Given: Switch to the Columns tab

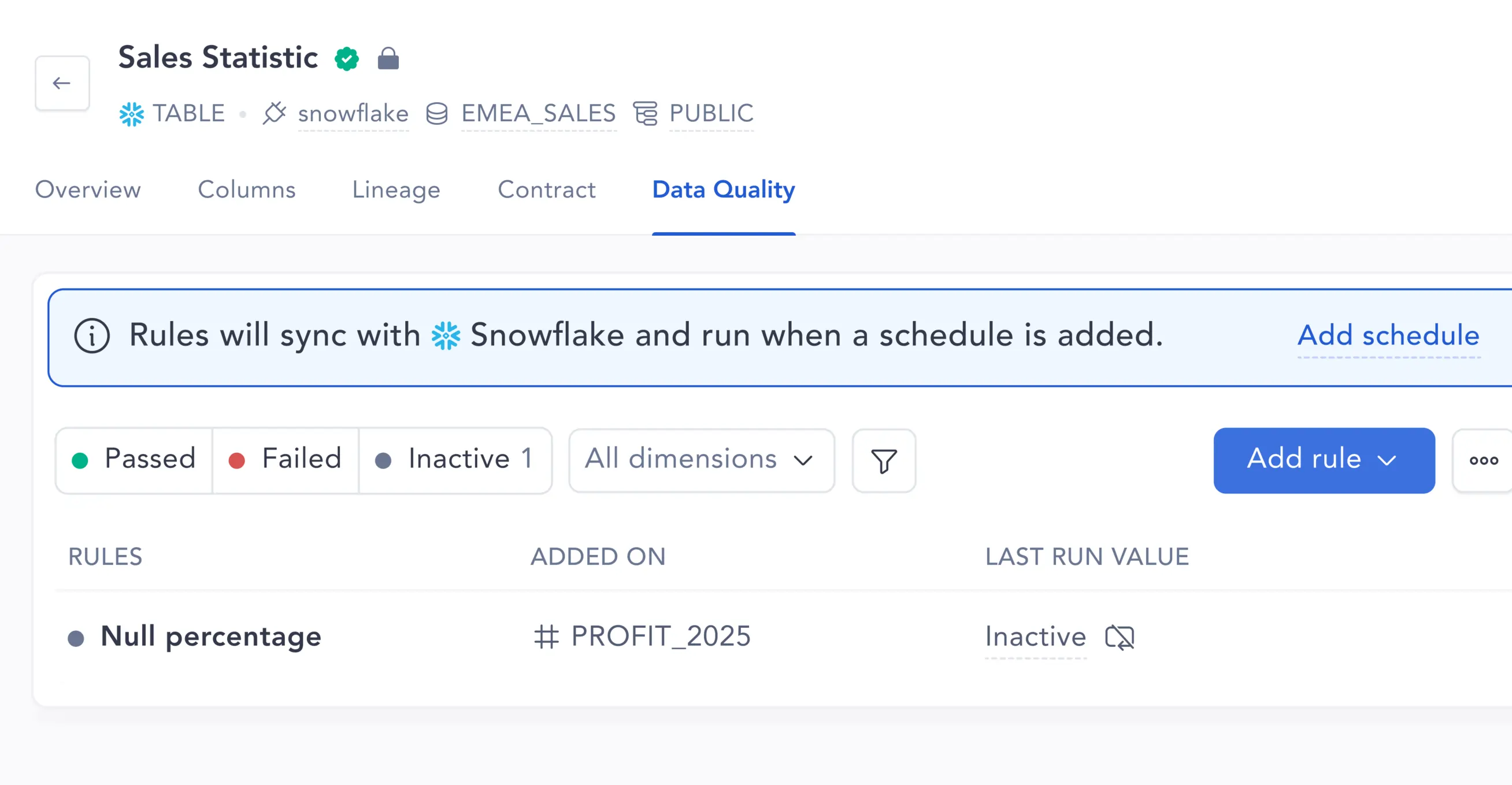Looking at the screenshot, I should (x=247, y=190).
